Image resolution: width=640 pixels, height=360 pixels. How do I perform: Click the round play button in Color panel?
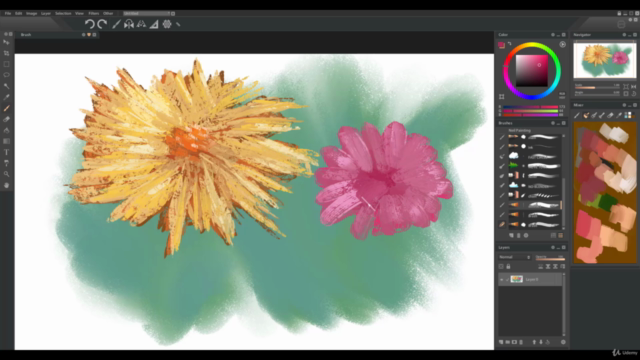(x=562, y=44)
